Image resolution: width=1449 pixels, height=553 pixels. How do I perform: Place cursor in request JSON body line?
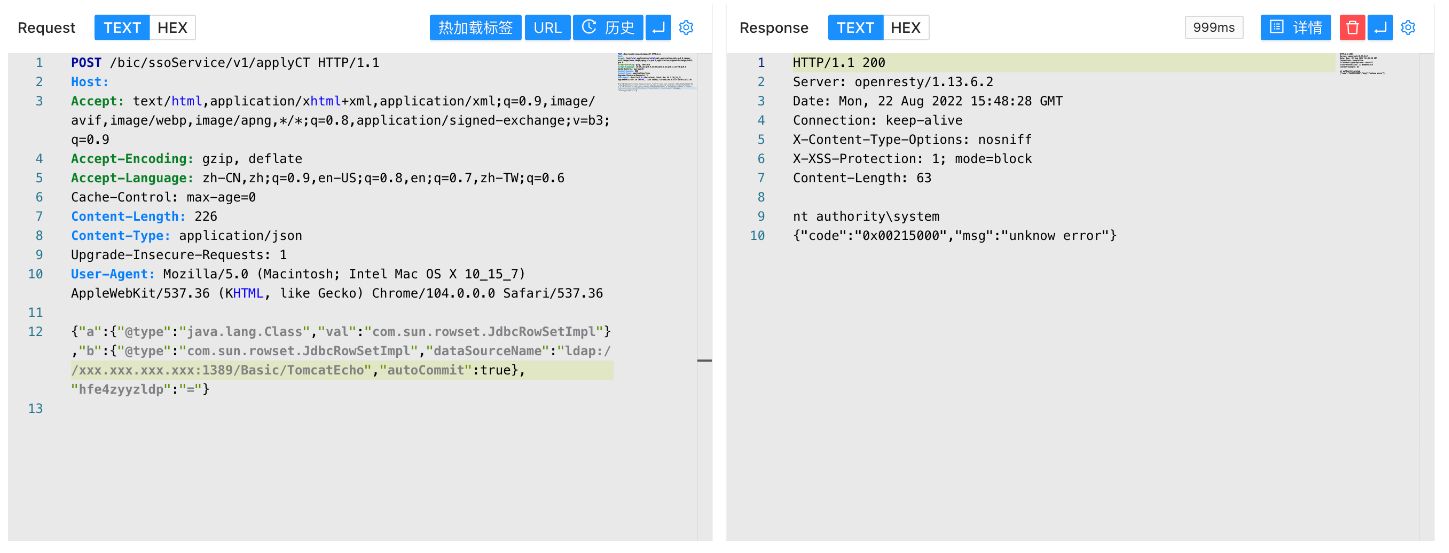340,351
